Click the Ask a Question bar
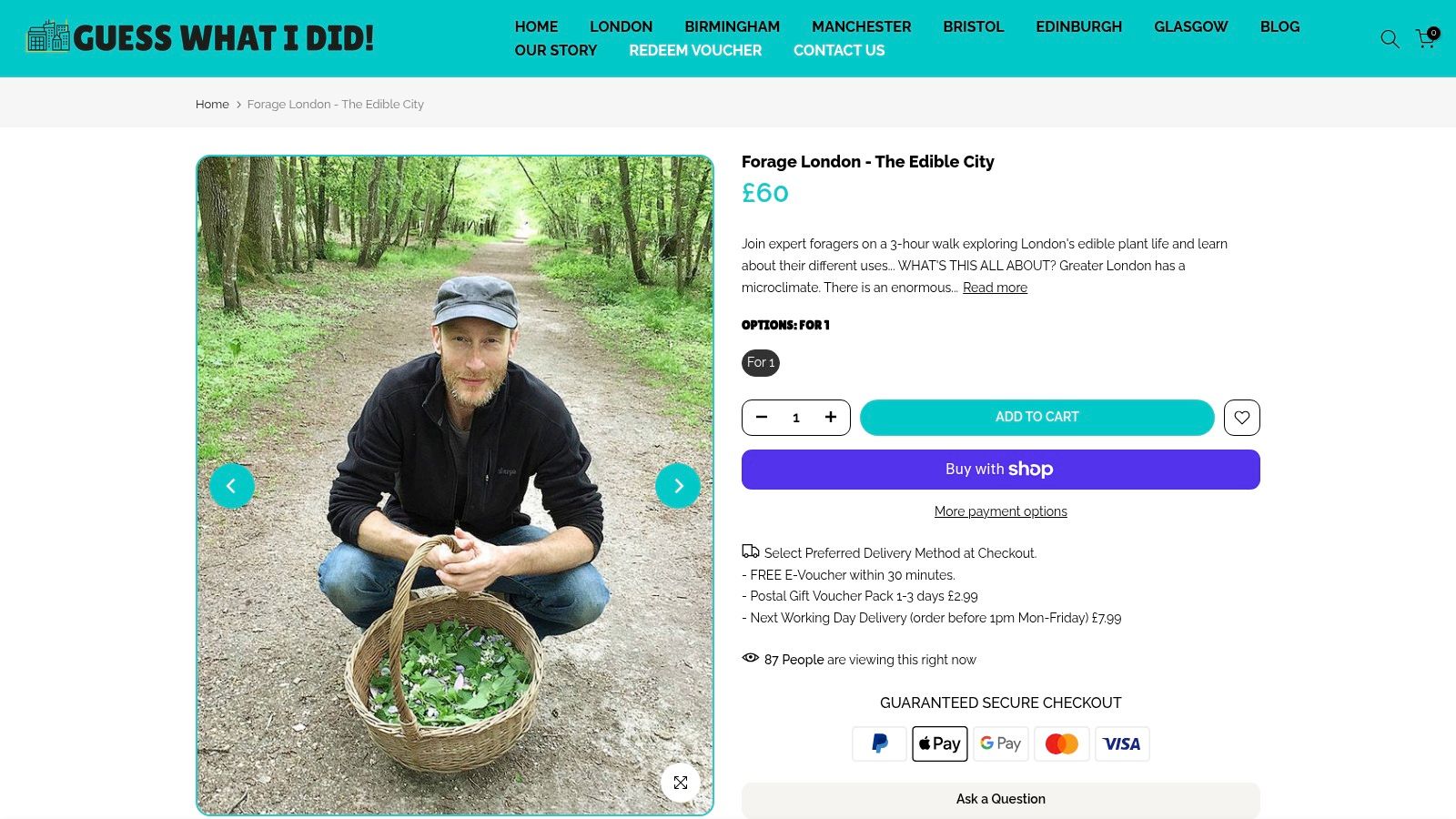 1000,799
